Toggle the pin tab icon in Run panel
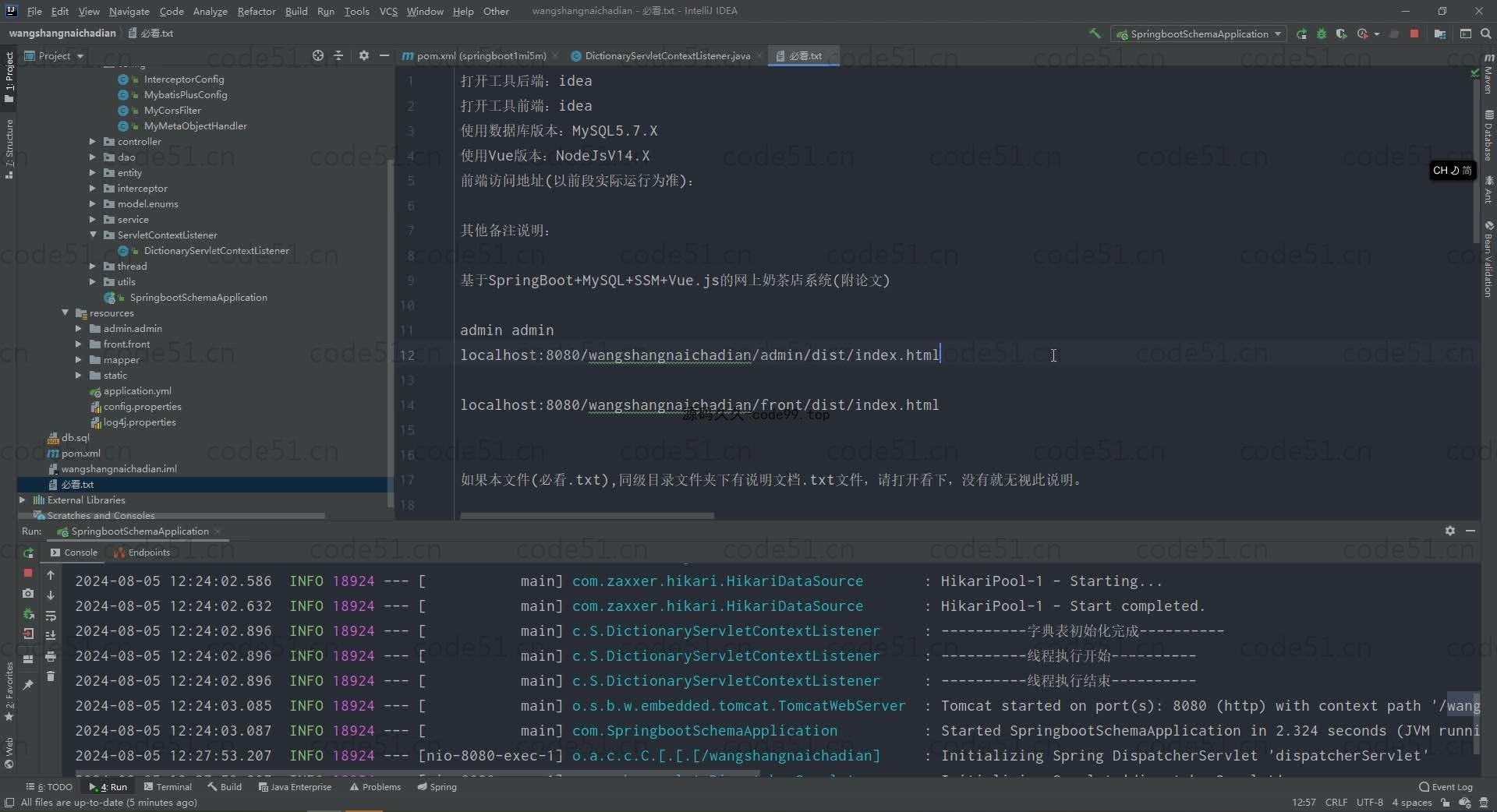 [x=28, y=684]
